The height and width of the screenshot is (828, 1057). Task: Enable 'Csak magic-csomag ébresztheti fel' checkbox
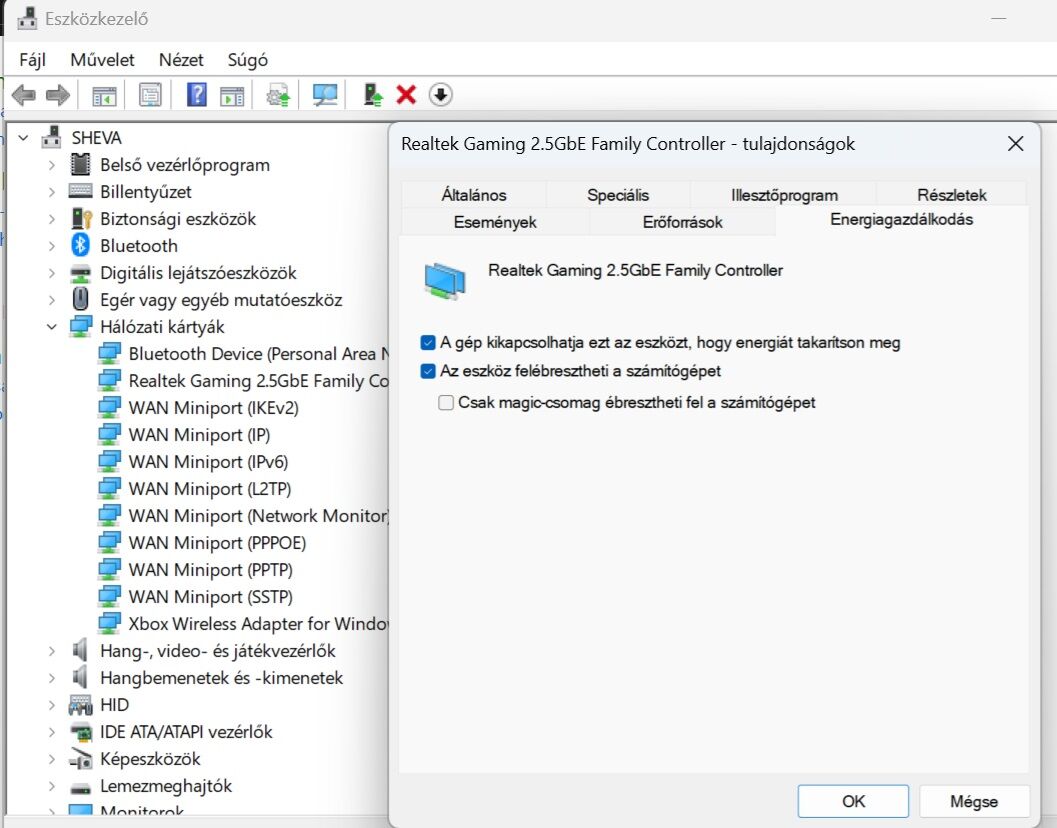tap(446, 403)
